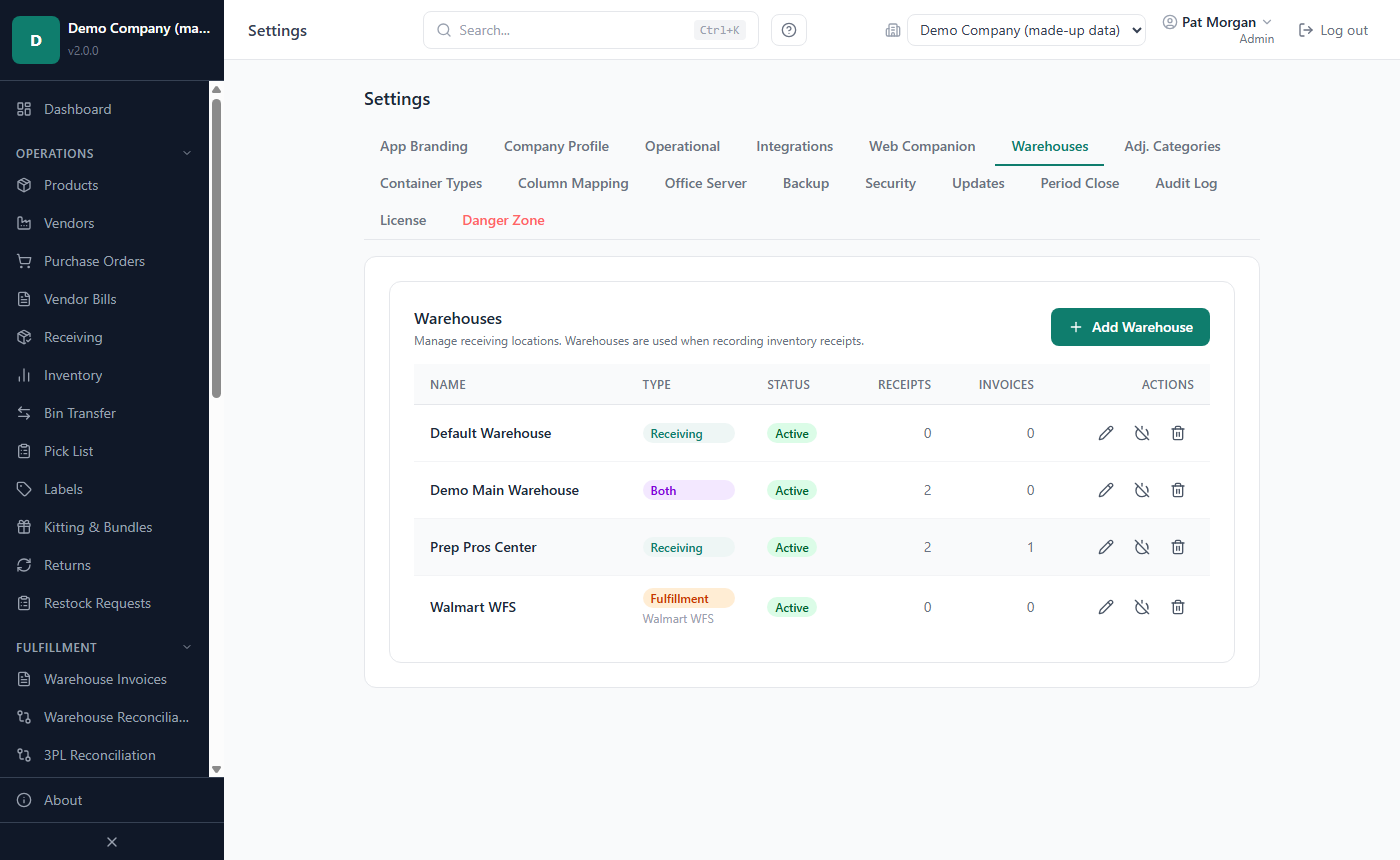Go to Returns in the sidebar
The height and width of the screenshot is (860, 1400).
(x=104, y=565)
